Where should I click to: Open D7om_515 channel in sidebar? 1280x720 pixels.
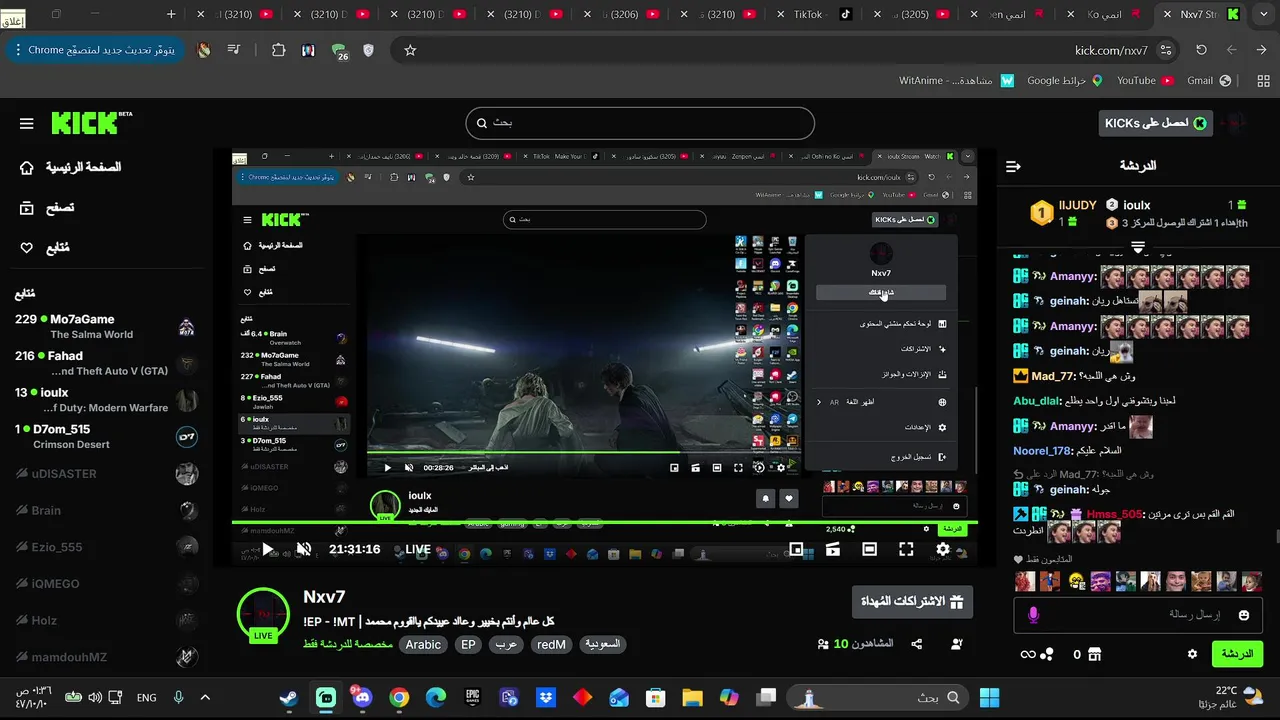(107, 436)
